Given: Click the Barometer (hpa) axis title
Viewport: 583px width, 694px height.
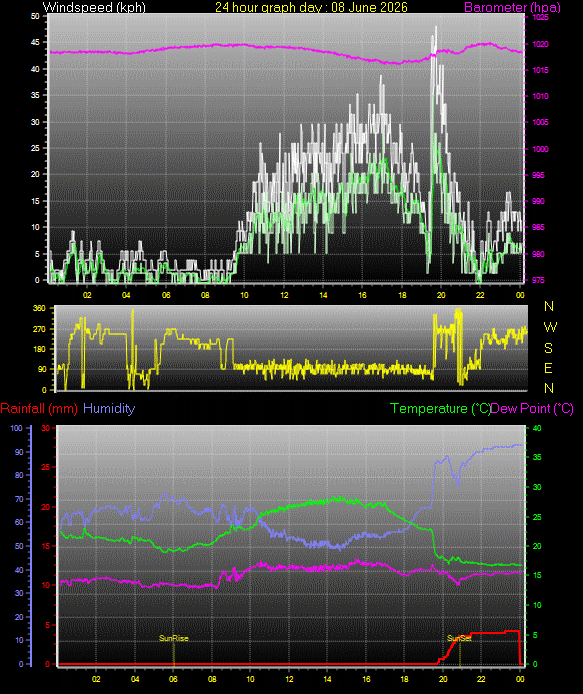Looking at the screenshot, I should click(x=512, y=8).
